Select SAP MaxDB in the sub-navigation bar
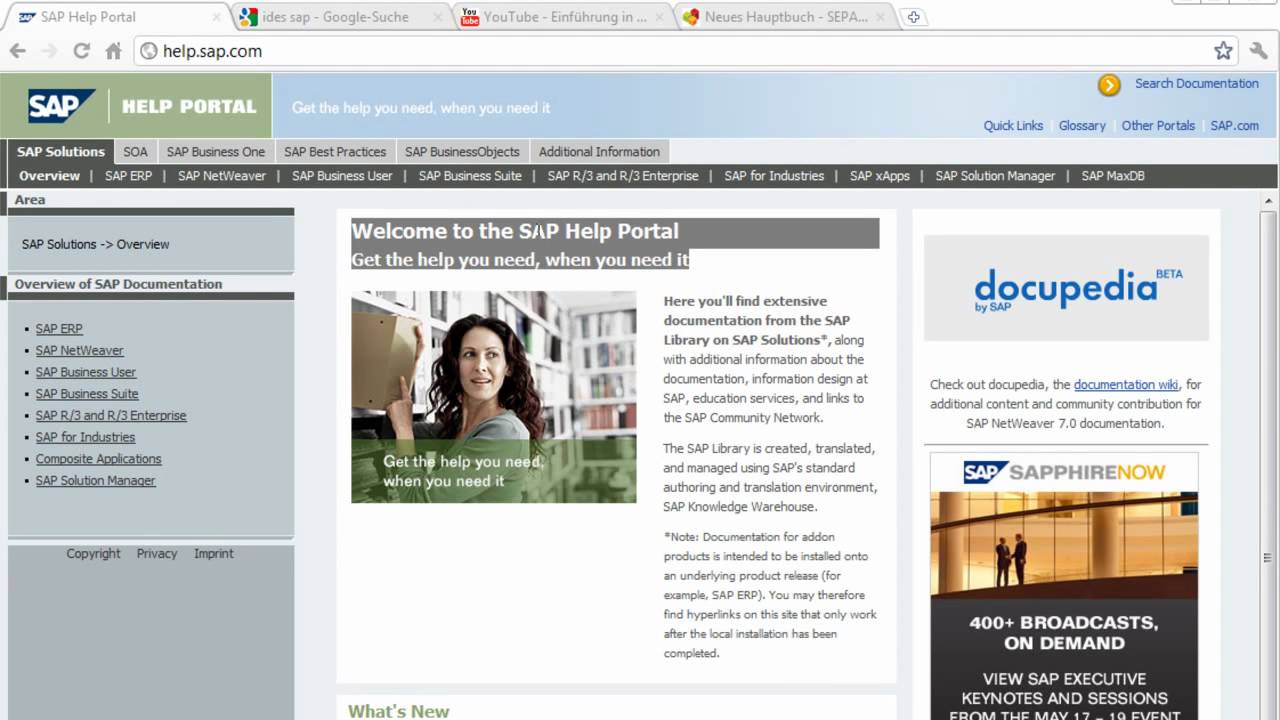This screenshot has width=1280, height=720. (1113, 176)
